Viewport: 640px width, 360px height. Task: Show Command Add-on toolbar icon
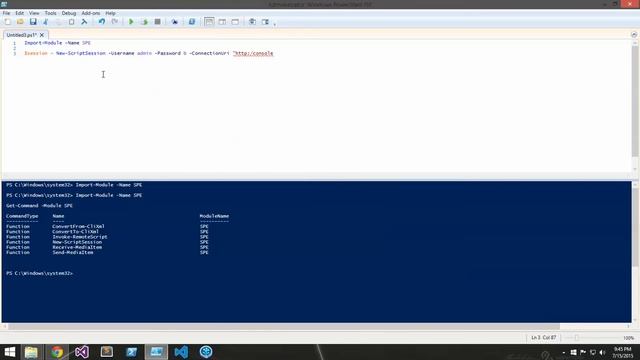(265, 22)
